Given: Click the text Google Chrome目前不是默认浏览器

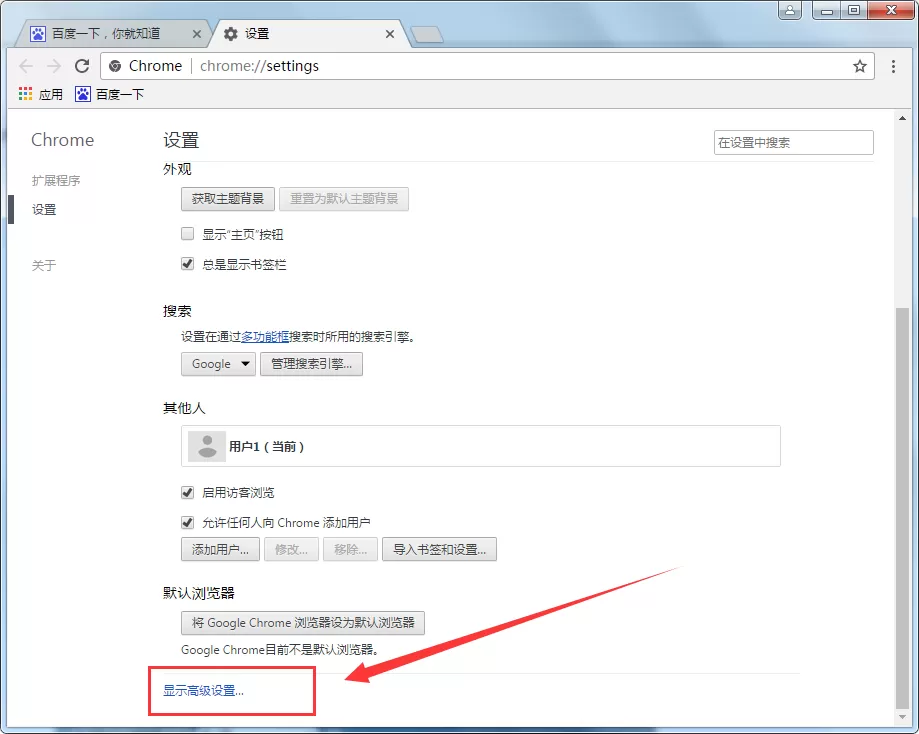Looking at the screenshot, I should tap(281, 650).
